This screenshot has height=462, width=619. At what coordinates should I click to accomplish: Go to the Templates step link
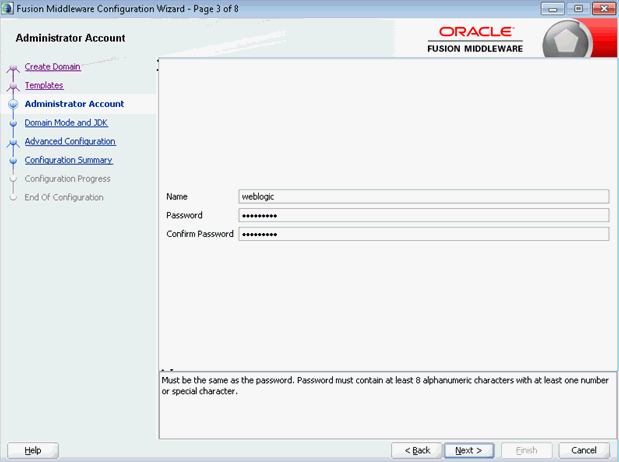[44, 85]
